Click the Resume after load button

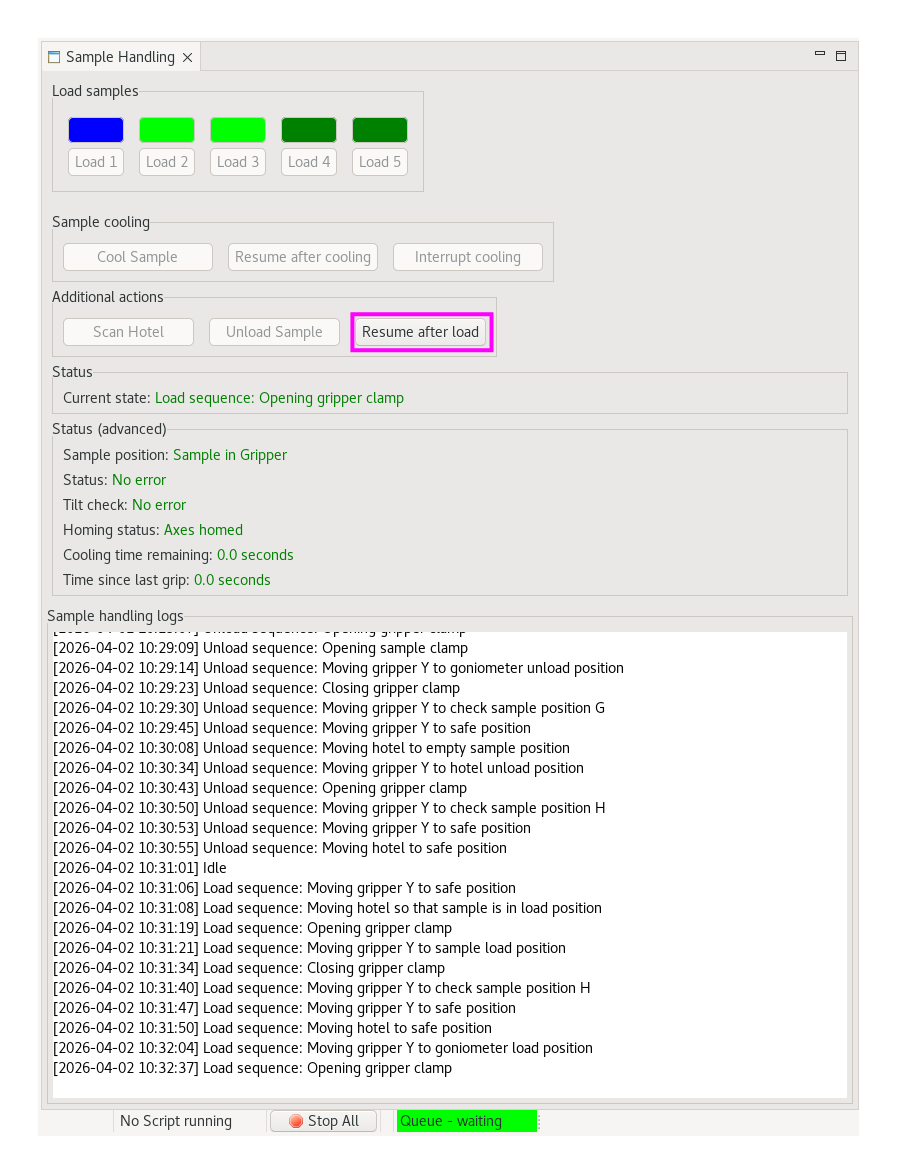(421, 332)
